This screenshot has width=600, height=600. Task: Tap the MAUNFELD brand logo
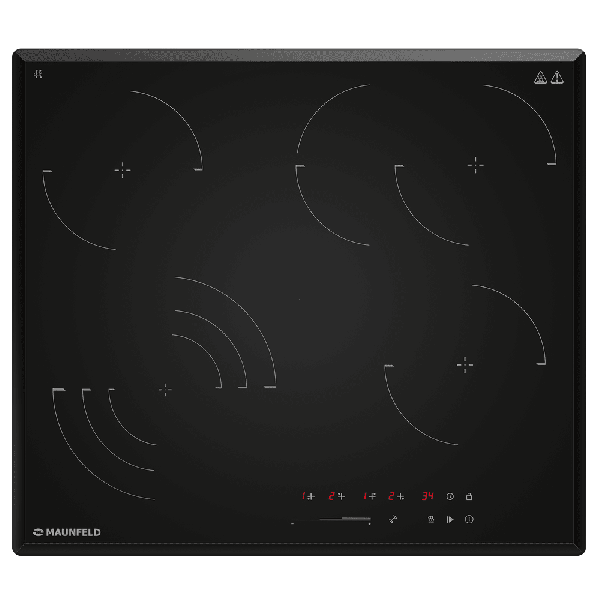pyautogui.click(x=67, y=532)
